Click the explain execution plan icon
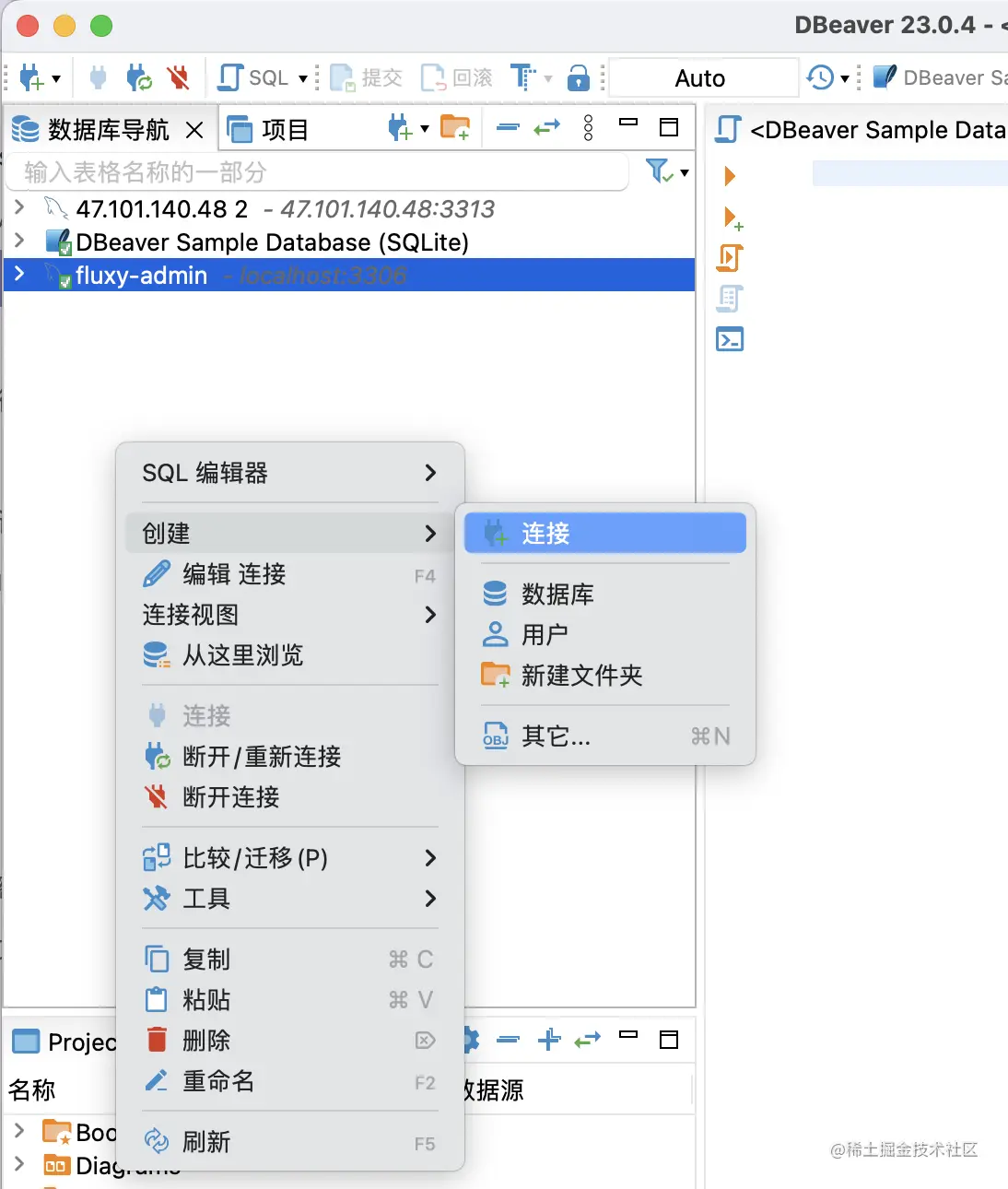 click(730, 299)
